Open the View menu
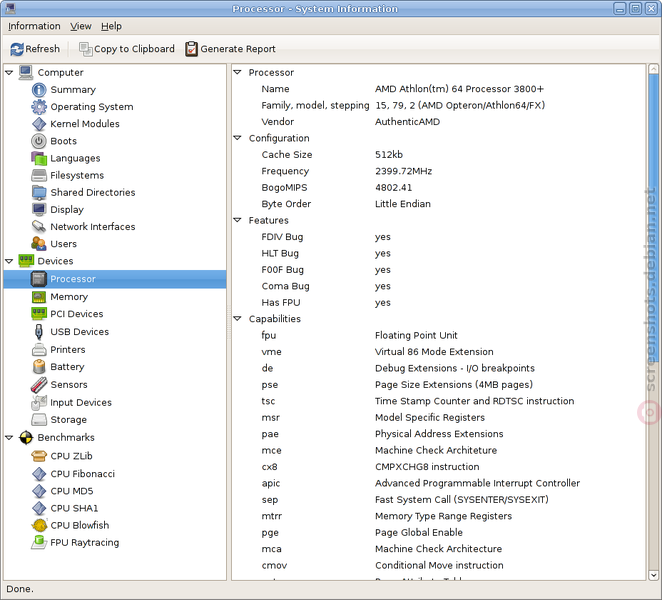The width and height of the screenshot is (662, 600). coord(81,26)
